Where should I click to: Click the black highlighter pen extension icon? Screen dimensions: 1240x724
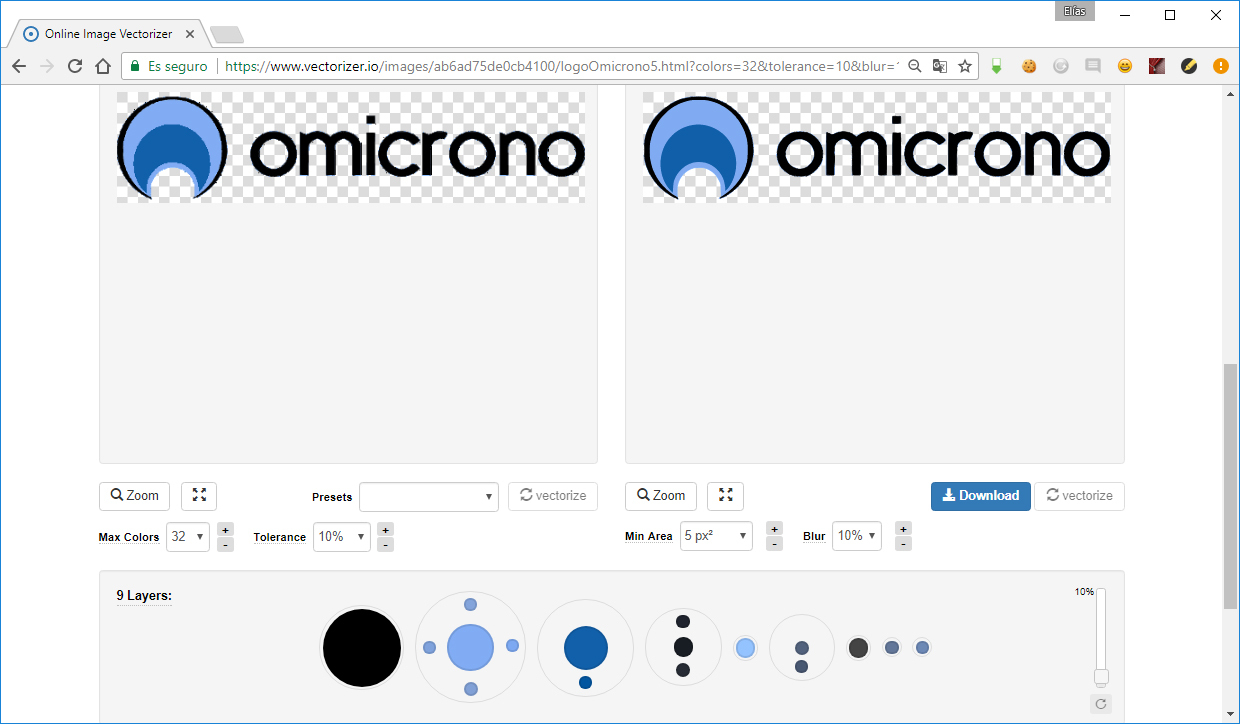(x=1189, y=66)
